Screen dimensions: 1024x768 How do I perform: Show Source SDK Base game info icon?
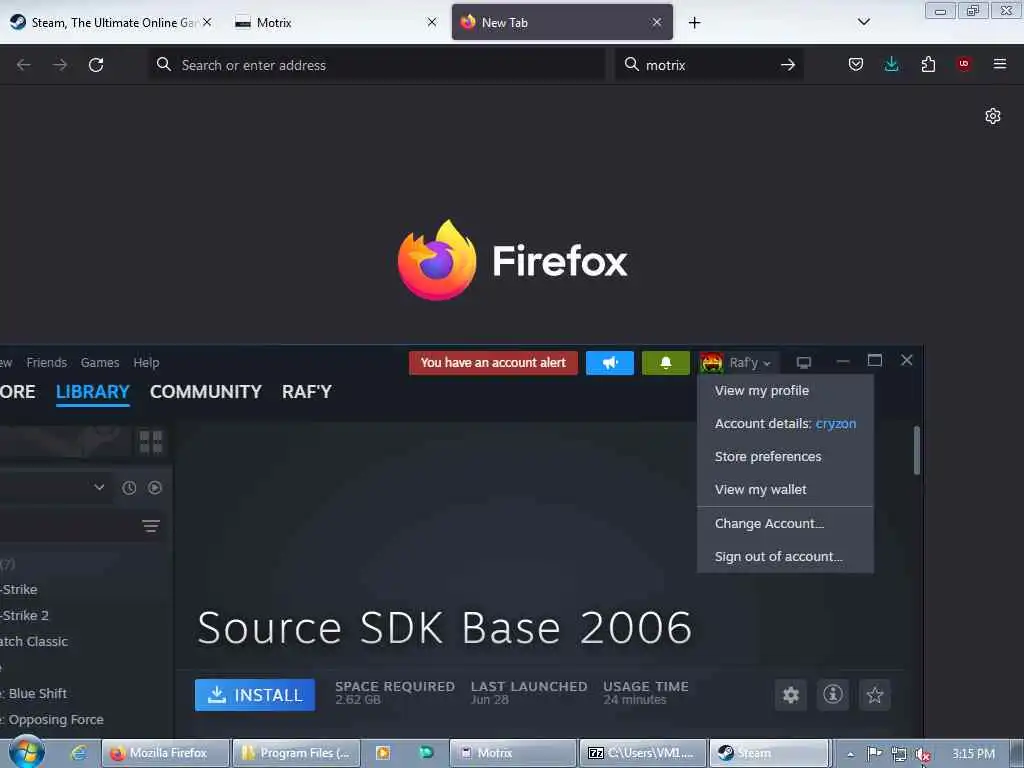(833, 695)
